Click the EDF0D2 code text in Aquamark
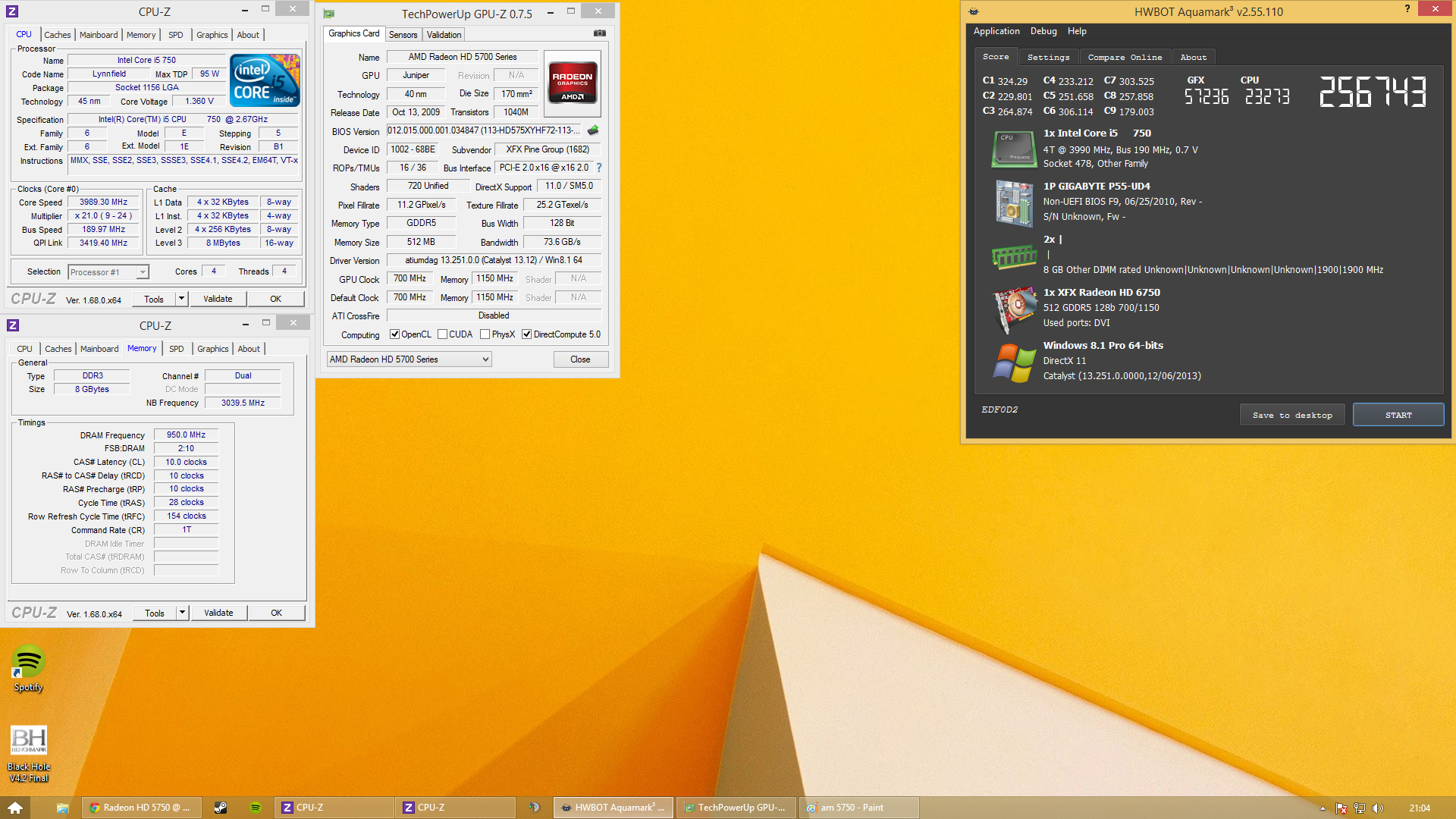 click(x=999, y=409)
